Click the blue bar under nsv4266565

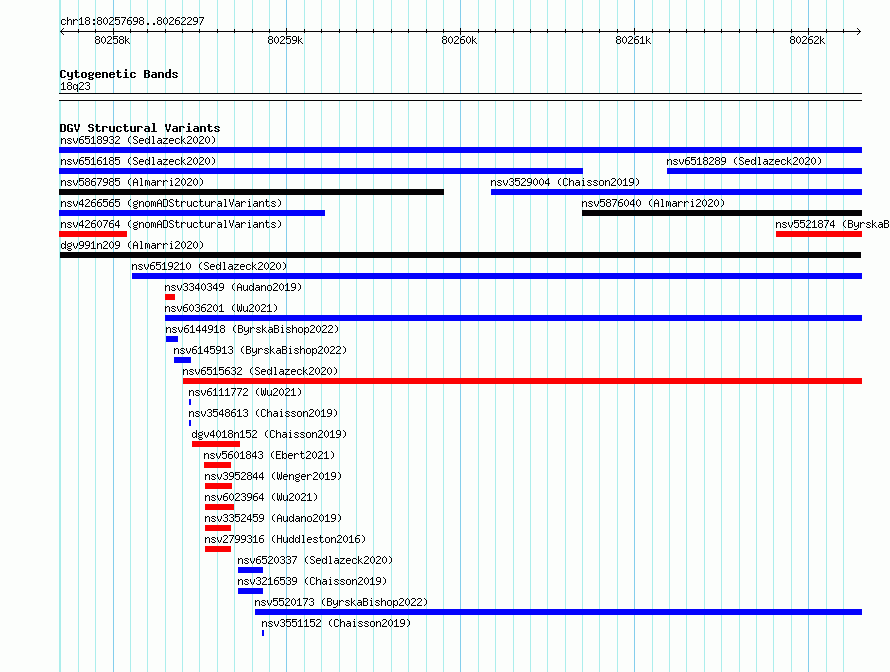(x=192, y=213)
